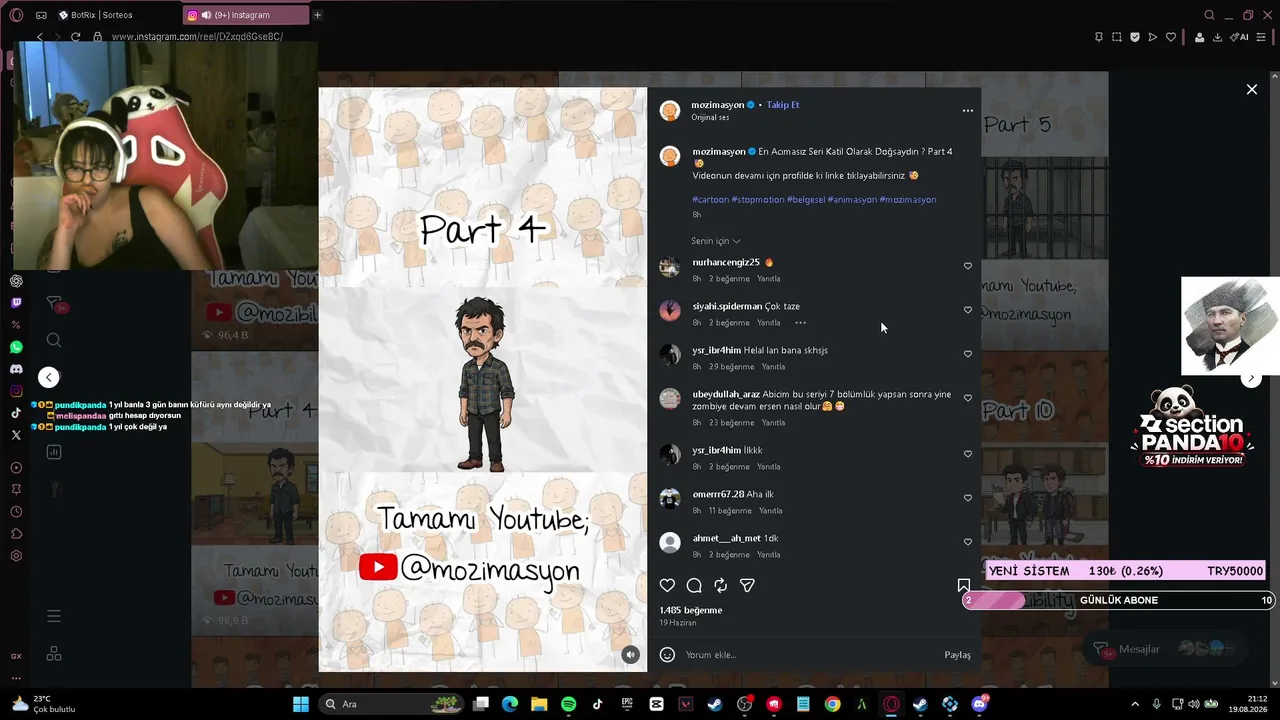
Task: Select the '(9+) Instagram' browser tab
Action: (x=246, y=15)
